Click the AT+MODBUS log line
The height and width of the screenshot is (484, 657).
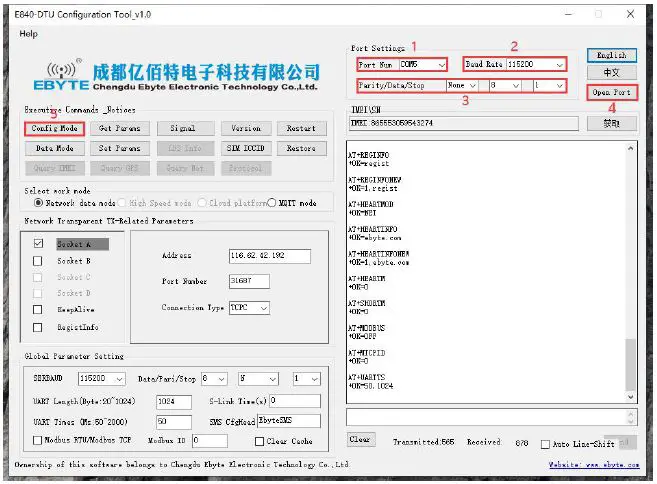point(367,328)
